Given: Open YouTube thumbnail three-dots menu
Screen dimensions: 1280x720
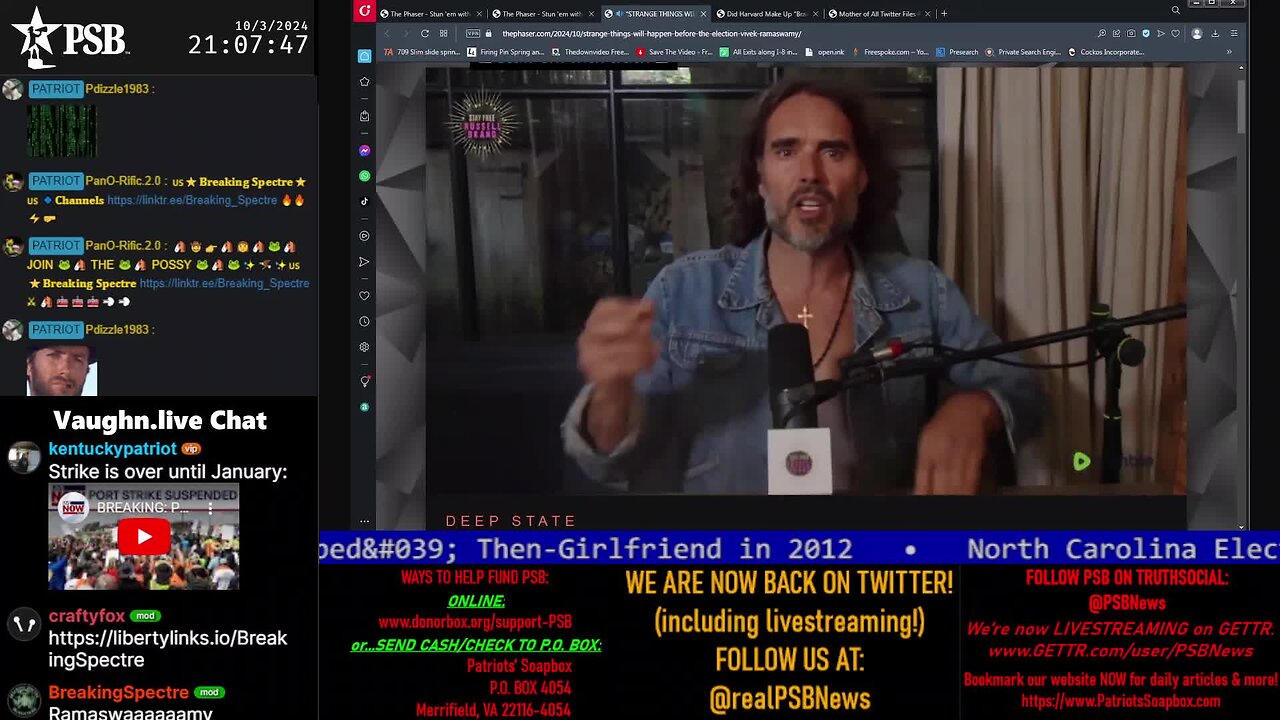Looking at the screenshot, I should (x=210, y=508).
